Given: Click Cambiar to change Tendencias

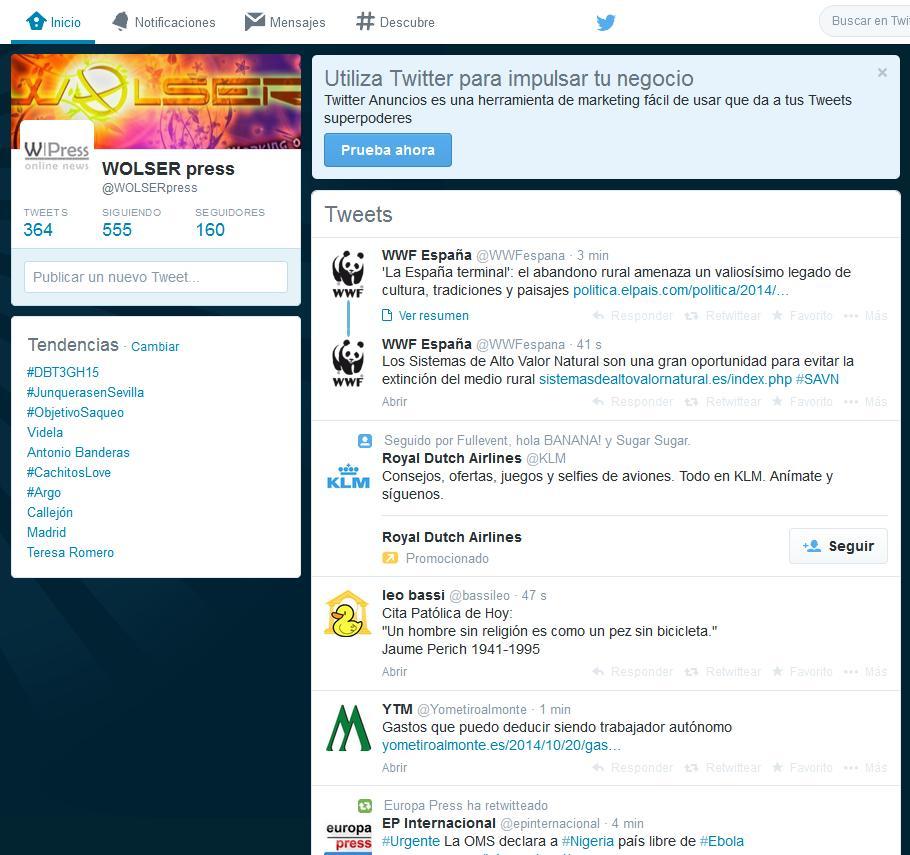Looking at the screenshot, I should [x=155, y=347].
